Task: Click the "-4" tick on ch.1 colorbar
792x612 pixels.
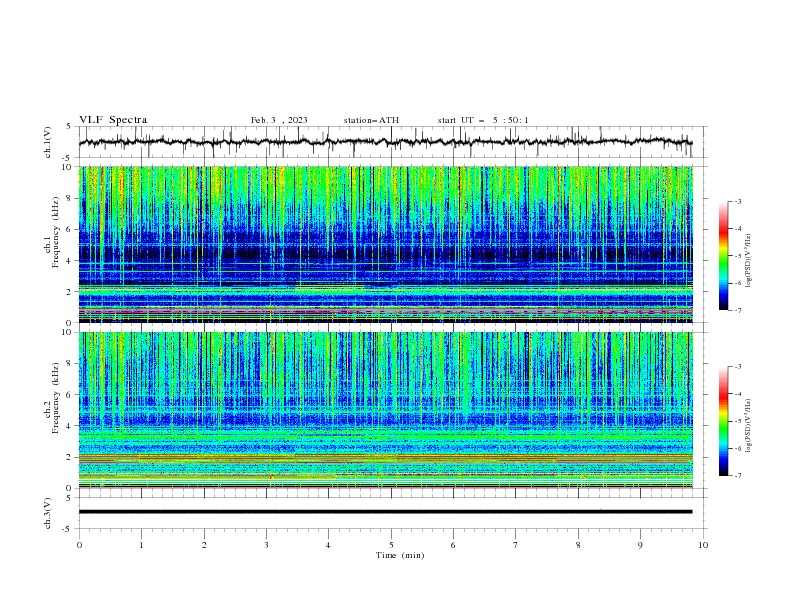Action: [737, 229]
